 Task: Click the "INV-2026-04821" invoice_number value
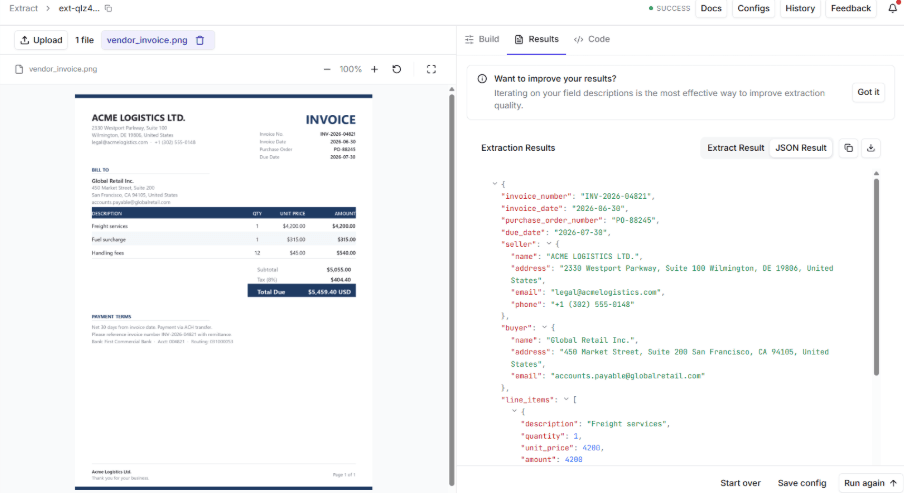[x=617, y=196]
